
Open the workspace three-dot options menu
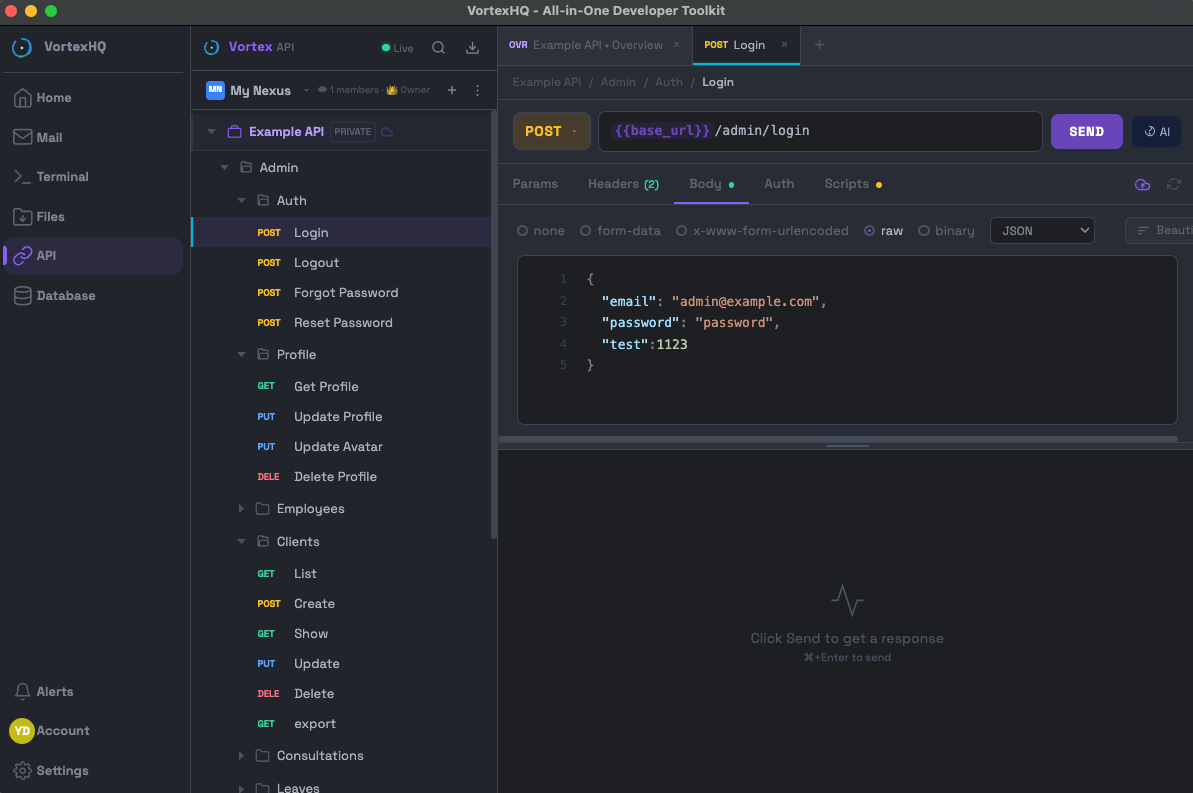477,90
